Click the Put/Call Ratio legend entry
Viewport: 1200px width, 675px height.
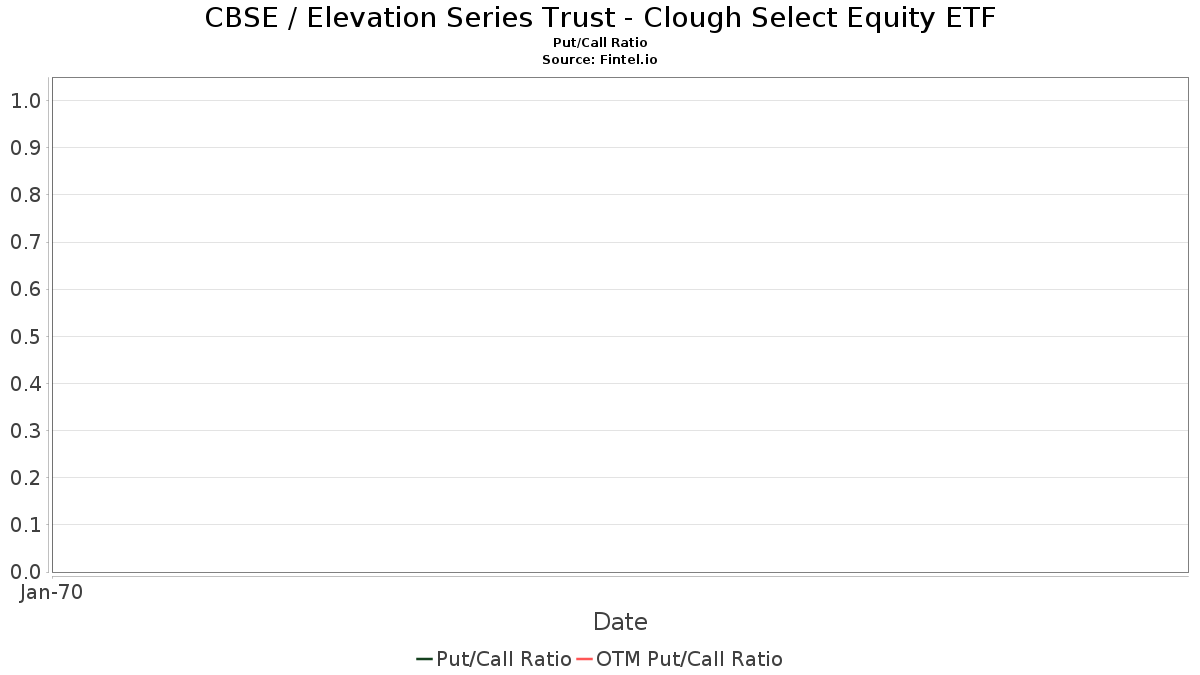(494, 659)
